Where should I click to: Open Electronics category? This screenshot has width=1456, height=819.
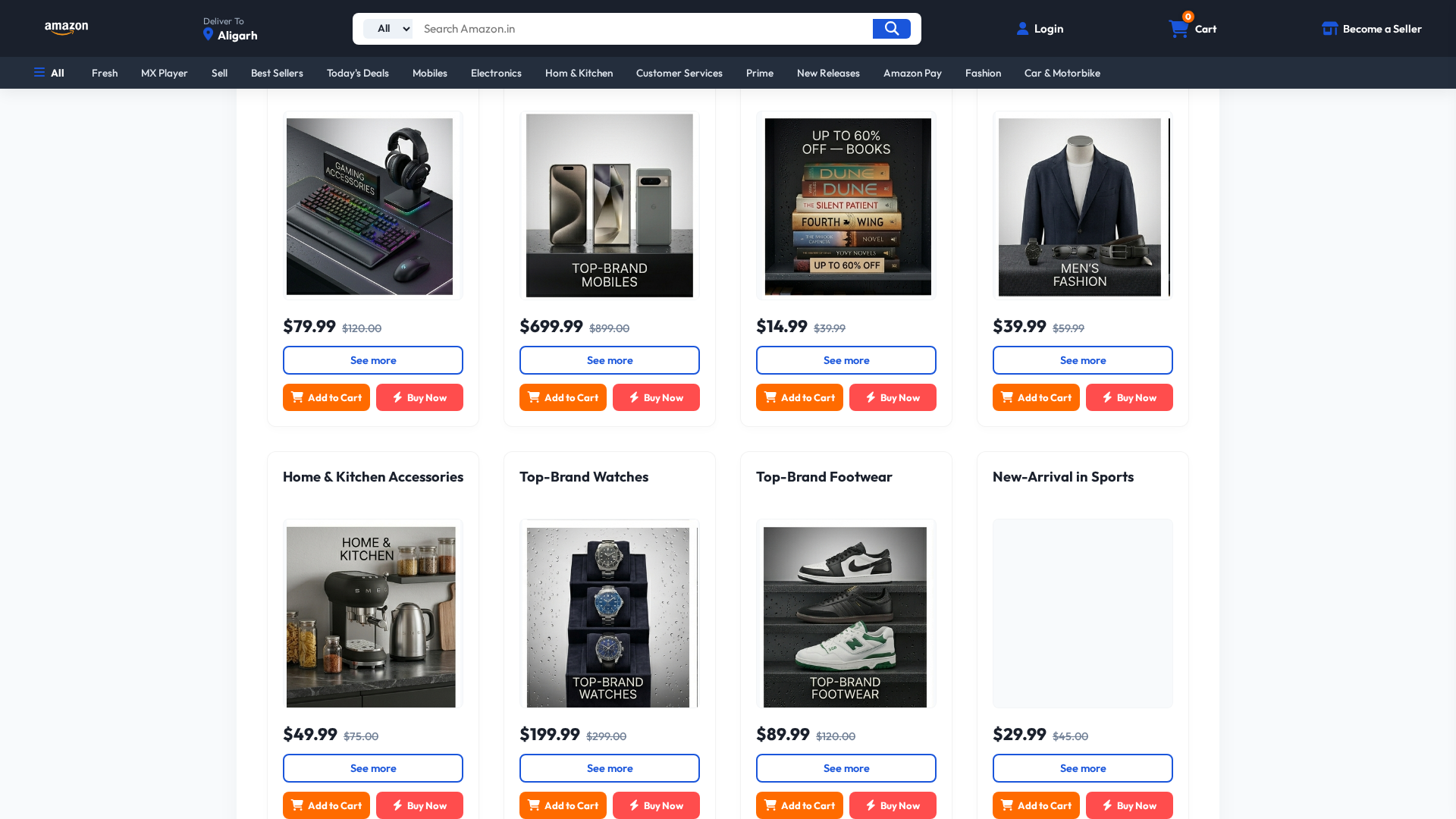(496, 73)
